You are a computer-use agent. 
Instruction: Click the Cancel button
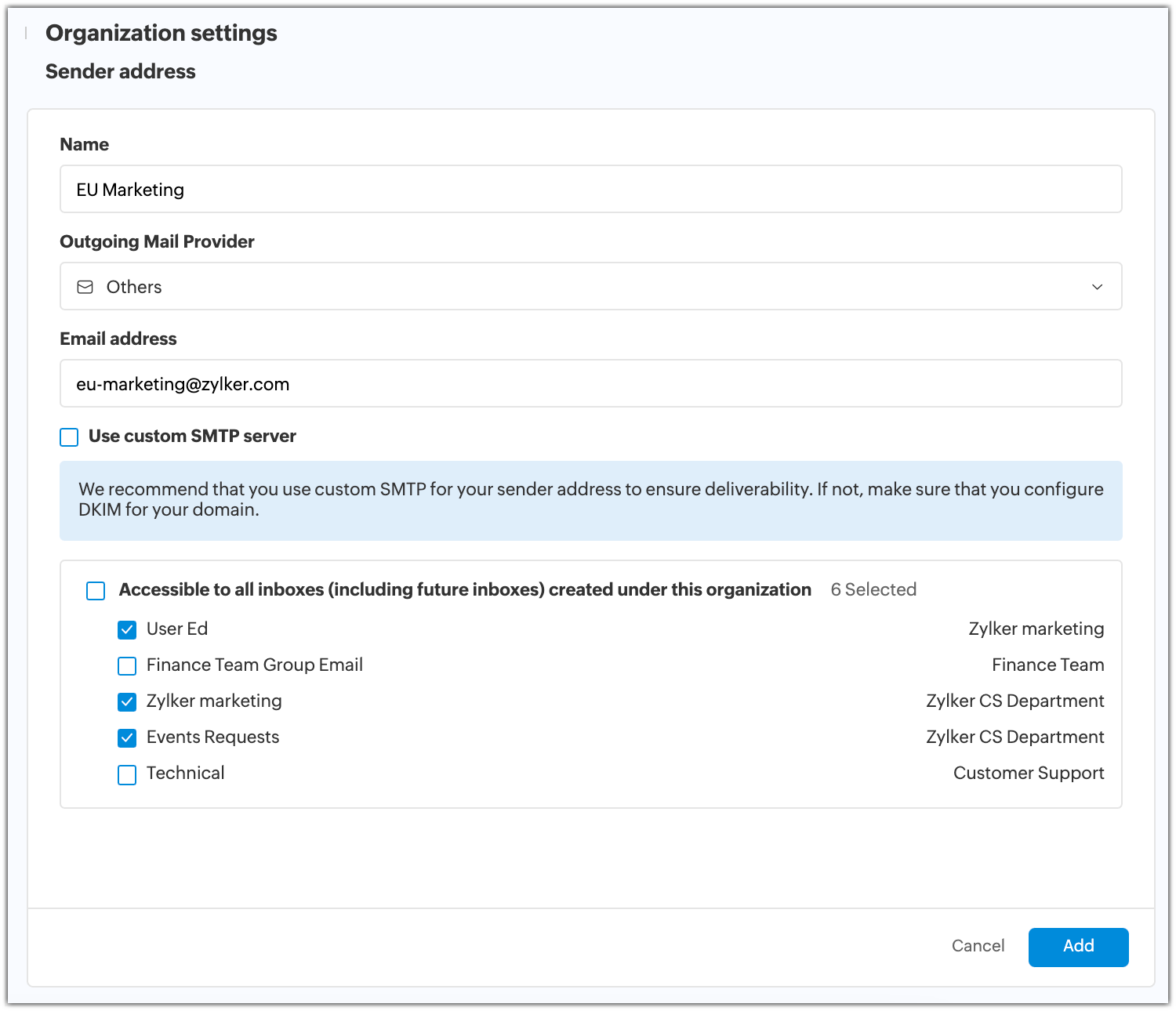(x=977, y=946)
